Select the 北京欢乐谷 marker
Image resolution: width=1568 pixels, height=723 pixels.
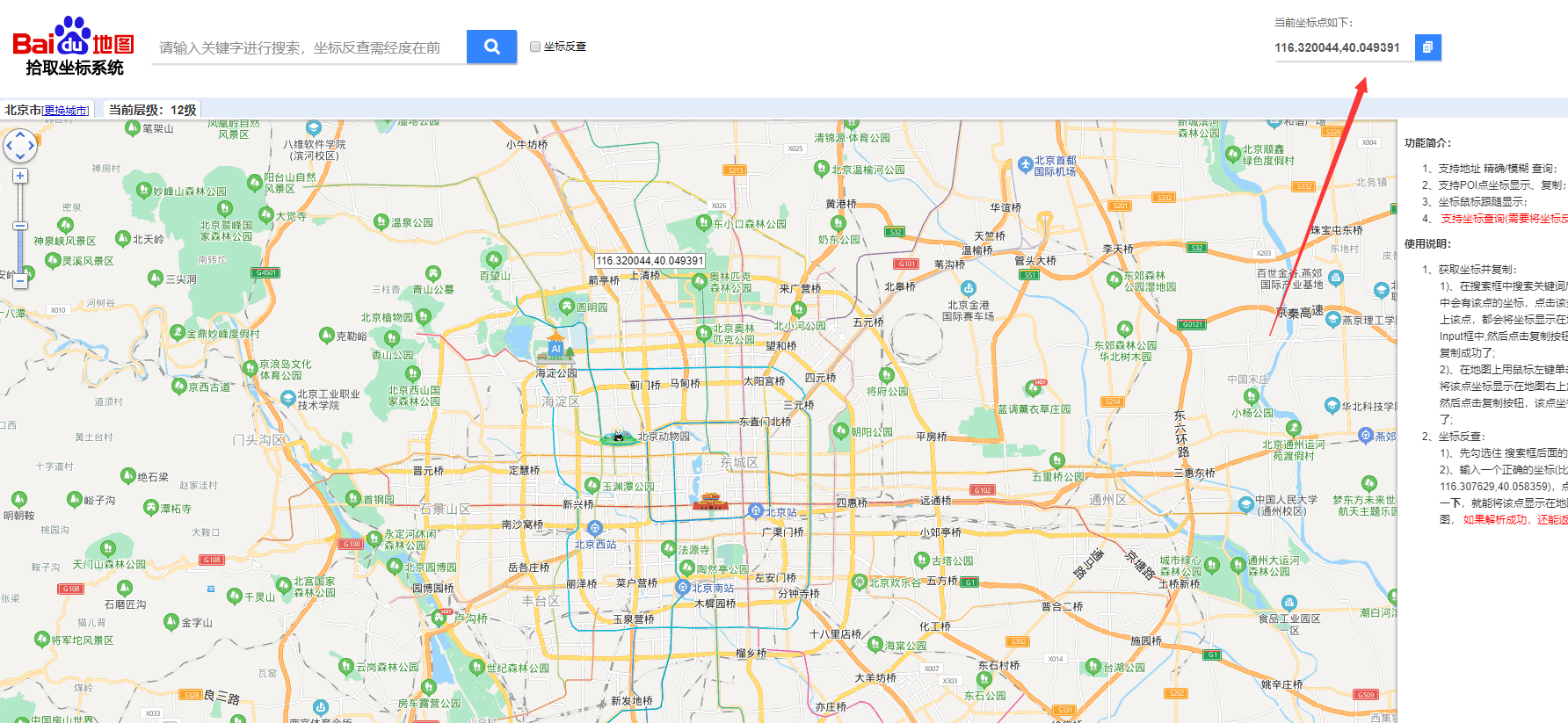(860, 582)
